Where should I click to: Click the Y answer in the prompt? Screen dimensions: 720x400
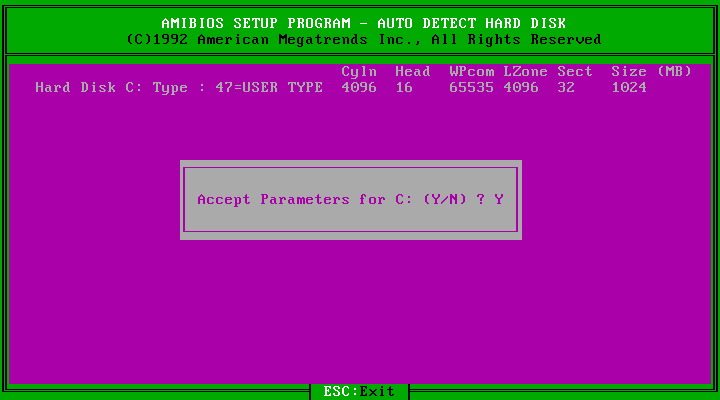499,199
